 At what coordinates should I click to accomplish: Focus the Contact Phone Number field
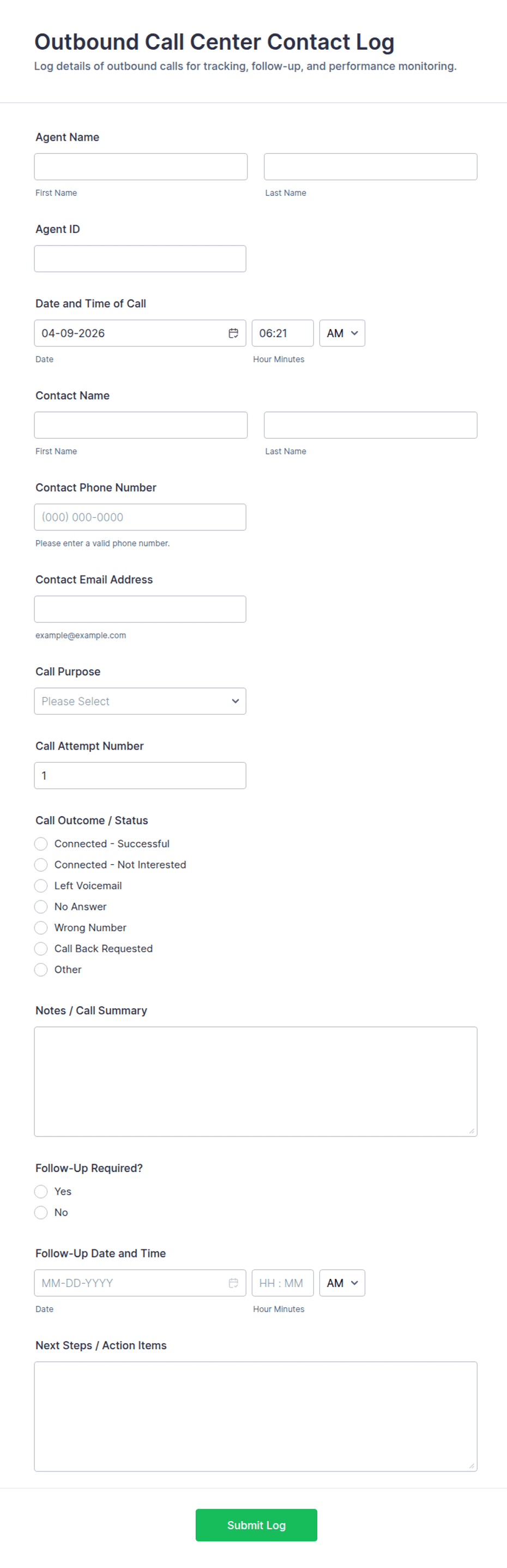point(140,517)
